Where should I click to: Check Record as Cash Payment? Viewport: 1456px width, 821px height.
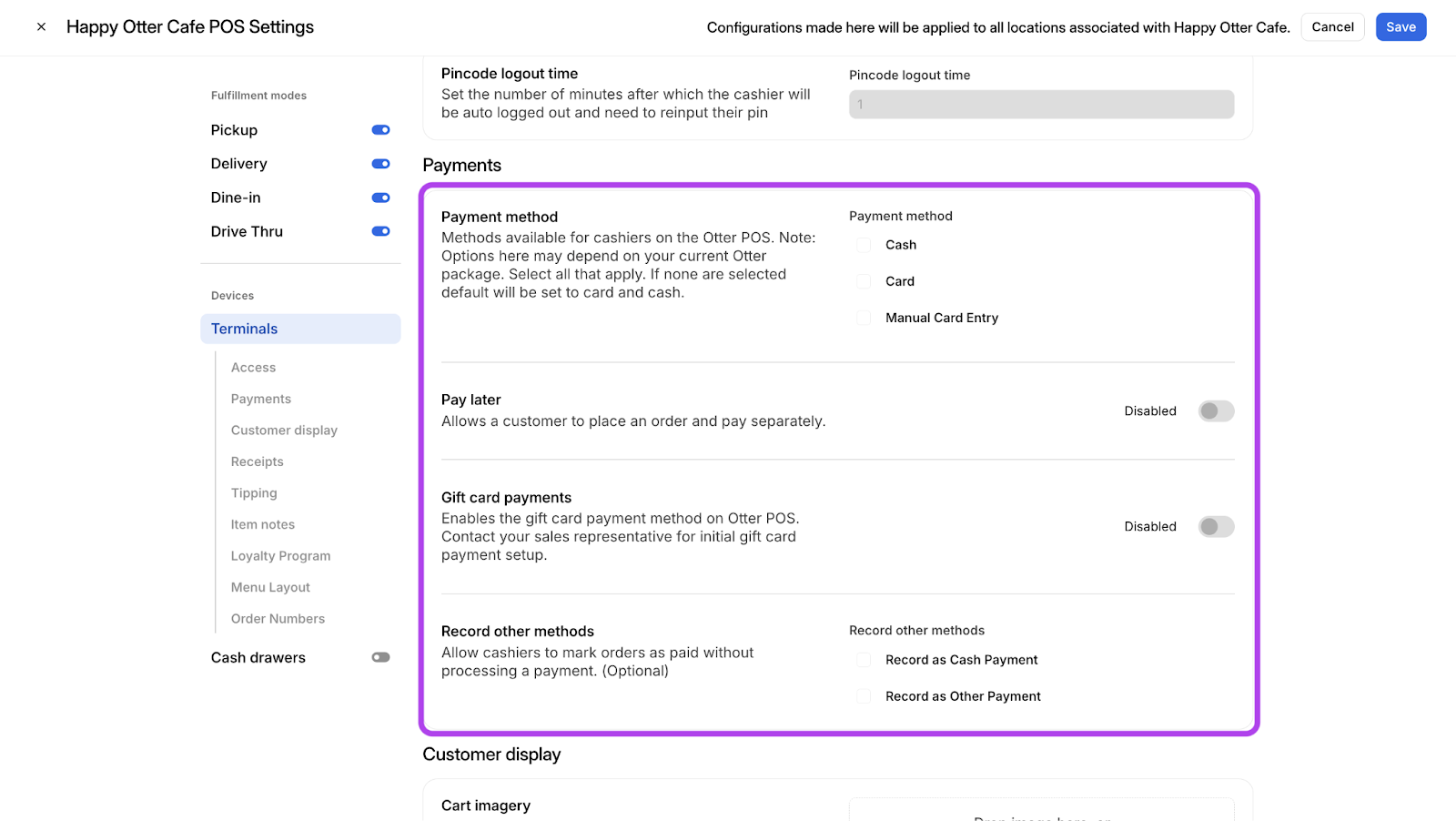pyautogui.click(x=864, y=660)
